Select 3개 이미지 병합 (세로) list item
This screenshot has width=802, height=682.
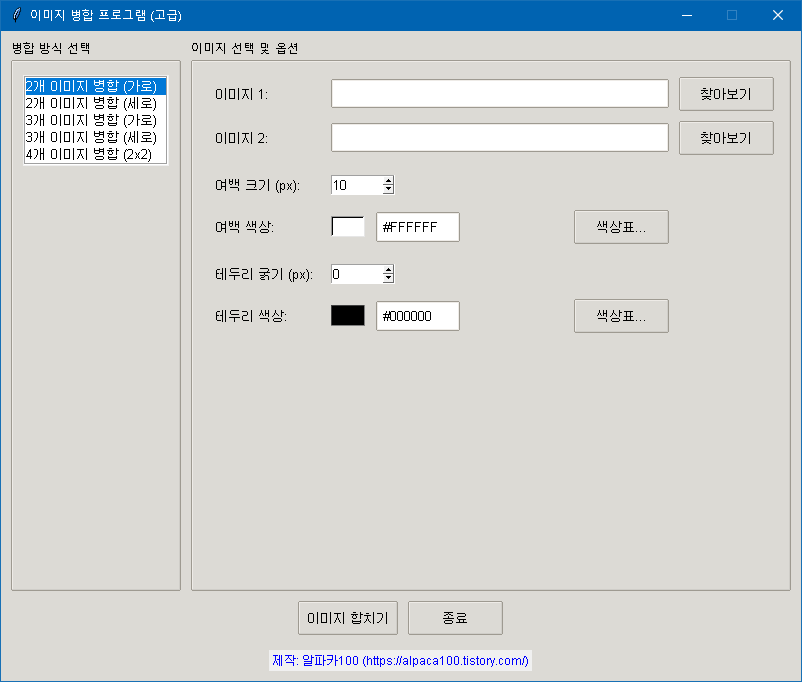coord(96,137)
